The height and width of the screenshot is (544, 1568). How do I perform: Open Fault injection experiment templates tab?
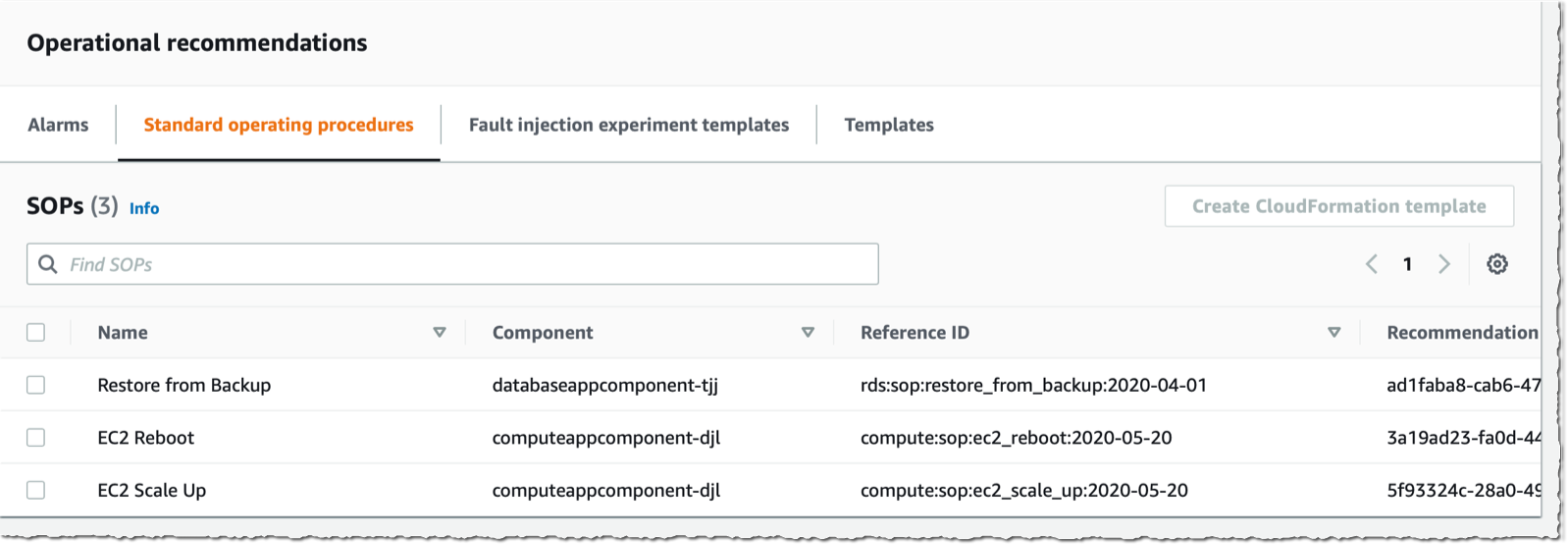pyautogui.click(x=628, y=125)
